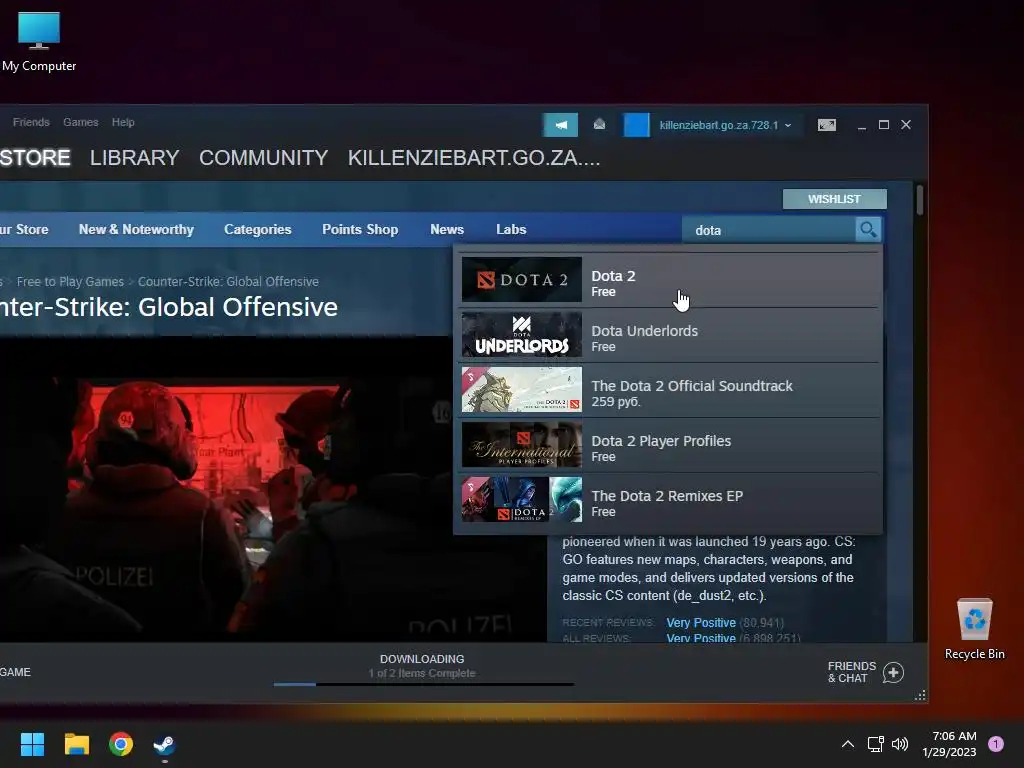Screen dimensions: 1024x768
Task: Select Dota Underlords search suggestion
Action: coord(669,335)
